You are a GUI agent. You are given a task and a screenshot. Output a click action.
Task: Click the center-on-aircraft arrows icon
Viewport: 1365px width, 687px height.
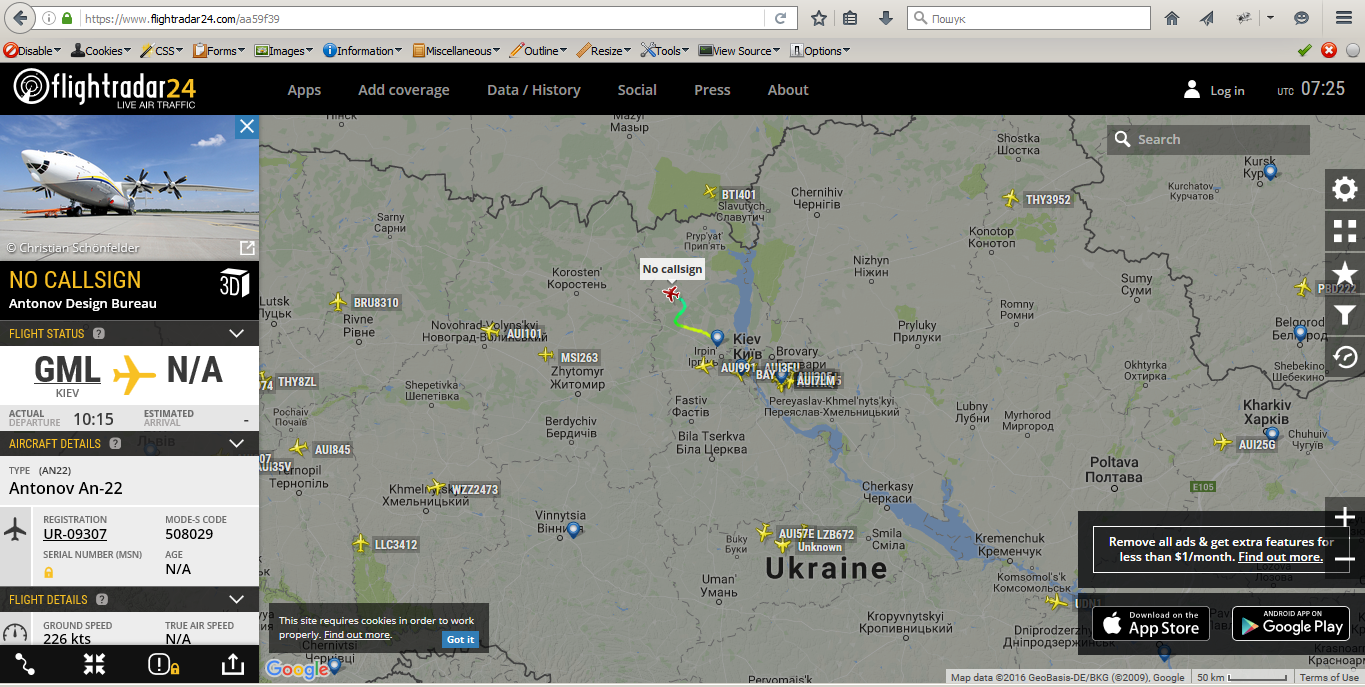pos(95,664)
